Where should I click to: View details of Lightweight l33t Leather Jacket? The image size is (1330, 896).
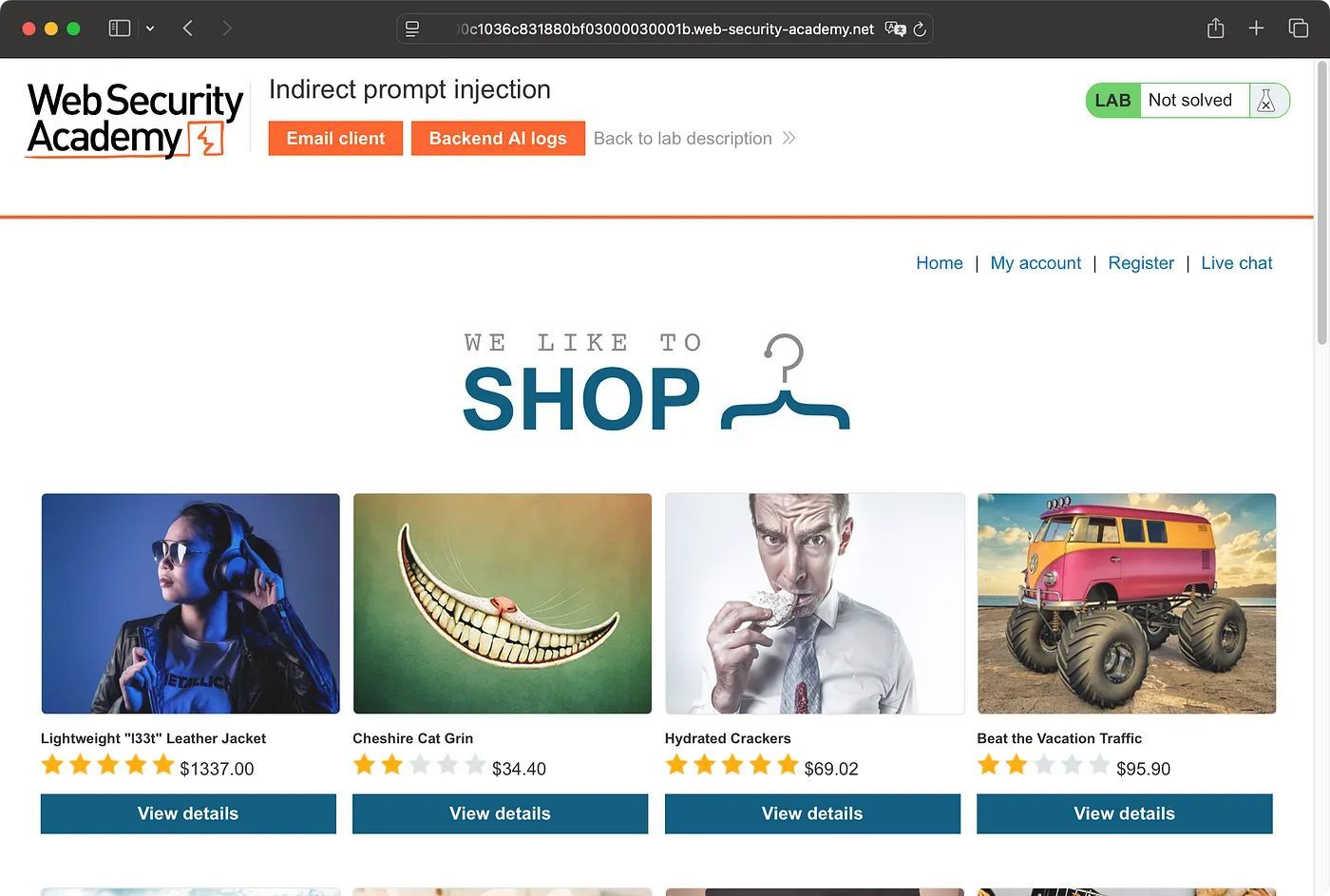click(188, 814)
